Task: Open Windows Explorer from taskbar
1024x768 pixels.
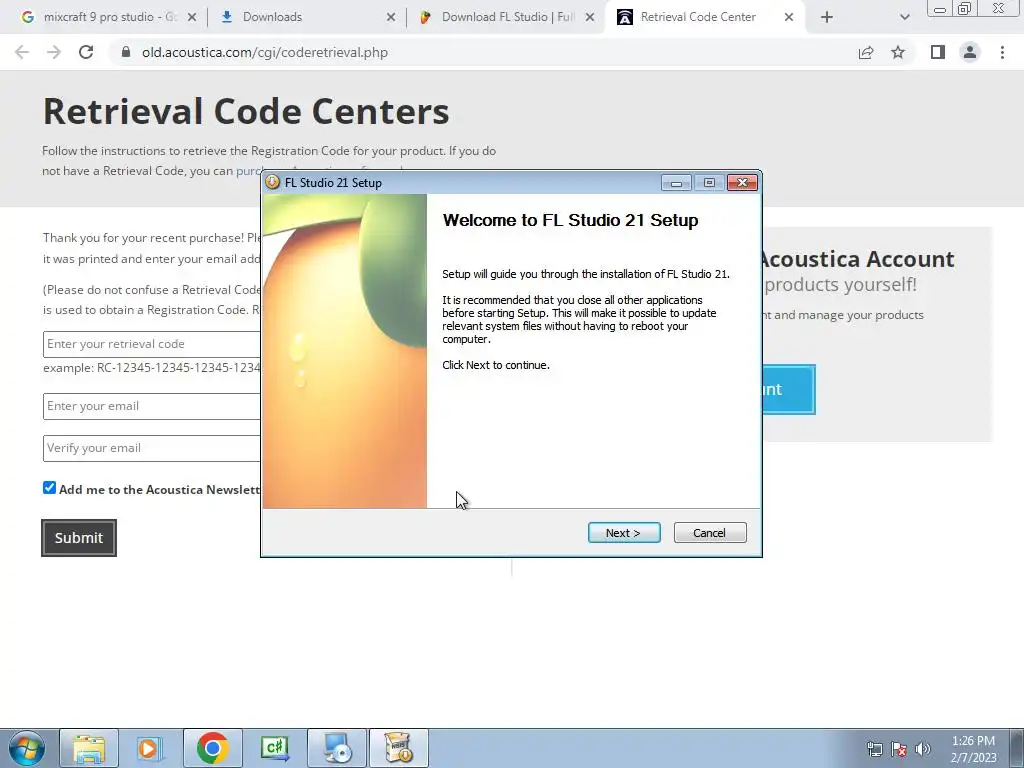Action: [x=89, y=748]
